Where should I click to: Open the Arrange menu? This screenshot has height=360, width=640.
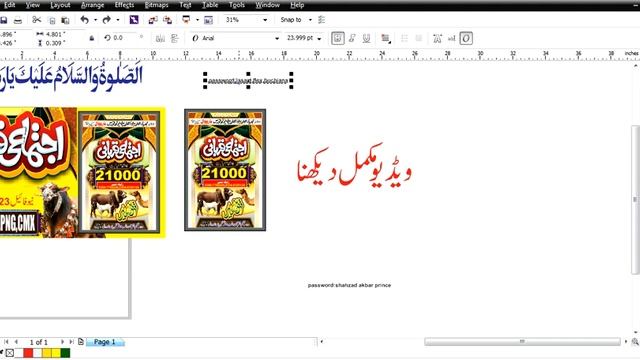92,5
